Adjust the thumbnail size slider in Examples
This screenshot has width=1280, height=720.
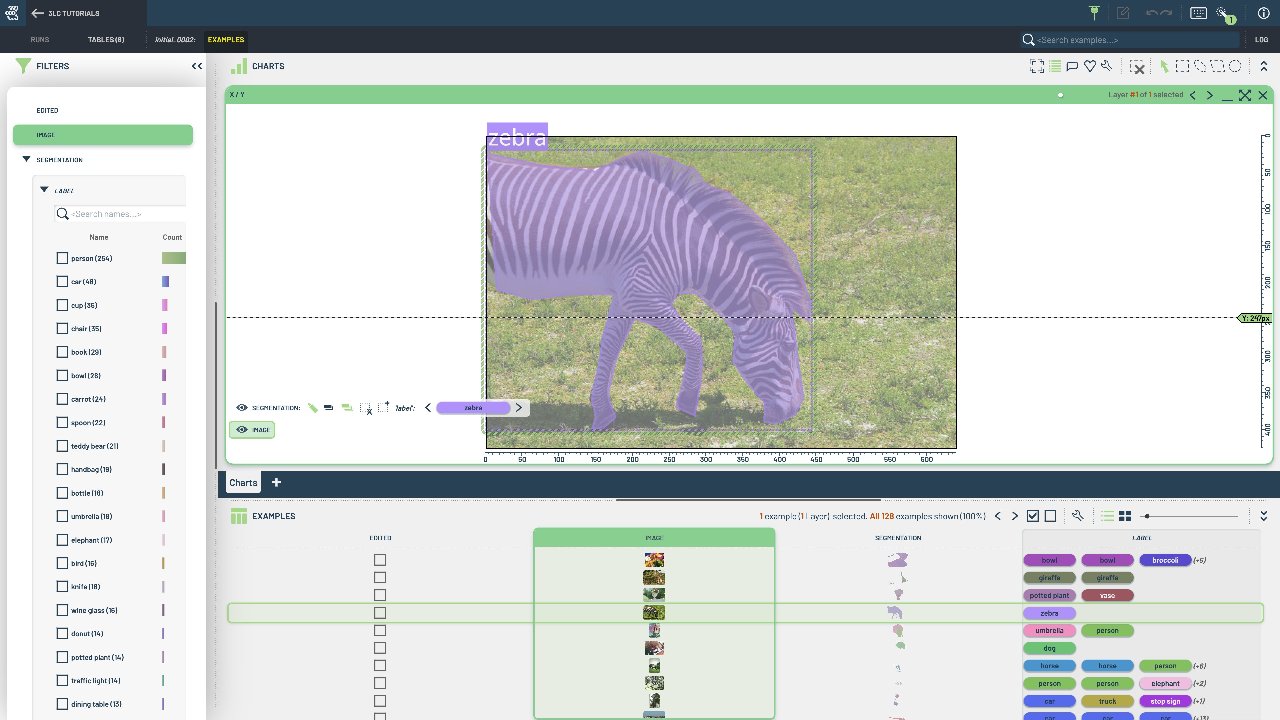pyautogui.click(x=1146, y=516)
